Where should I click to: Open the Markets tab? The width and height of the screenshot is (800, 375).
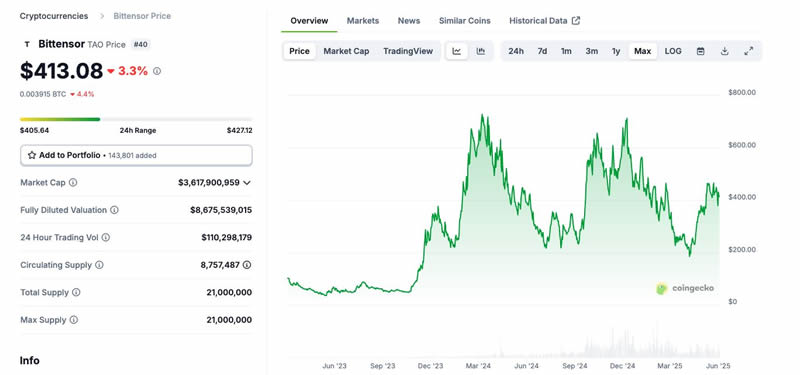point(363,21)
